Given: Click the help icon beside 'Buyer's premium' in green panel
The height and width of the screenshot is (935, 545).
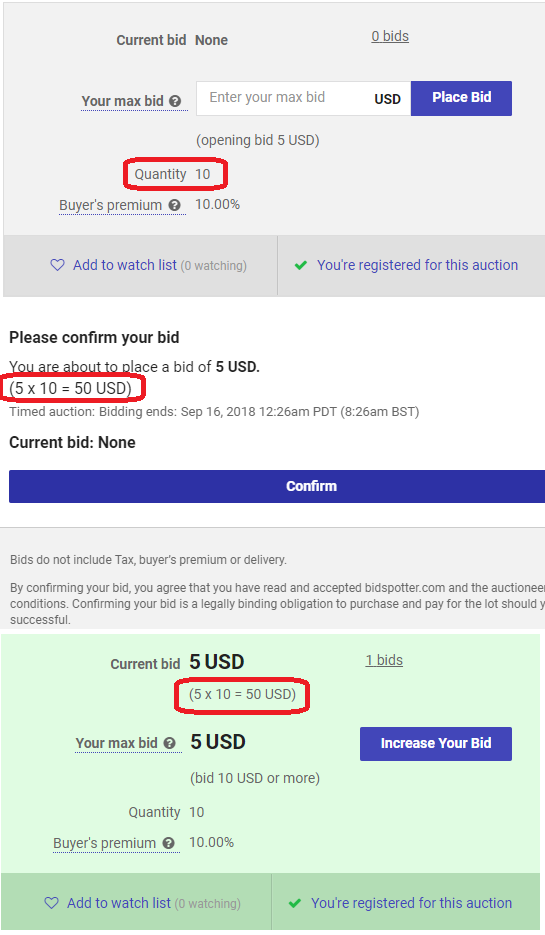Looking at the screenshot, I should click(x=169, y=843).
